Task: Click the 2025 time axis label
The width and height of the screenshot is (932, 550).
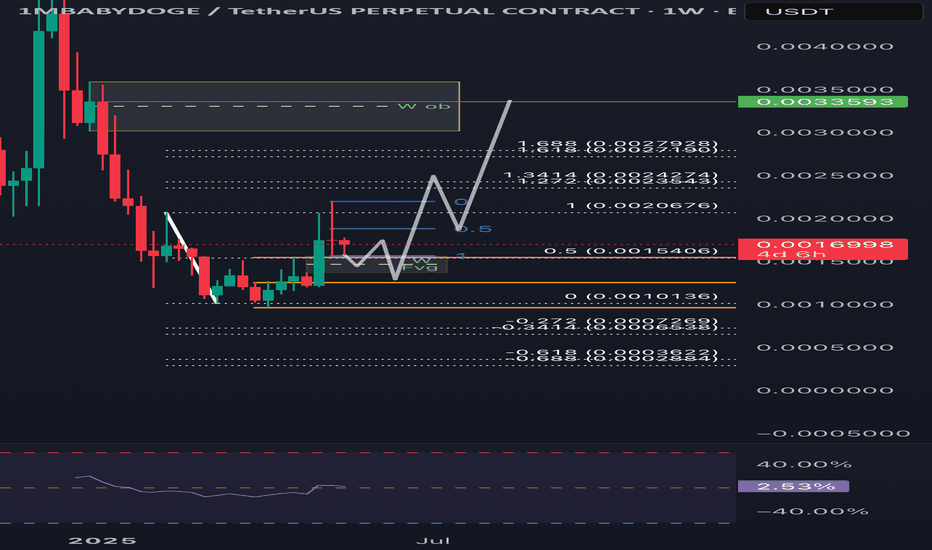Action: pyautogui.click(x=102, y=540)
